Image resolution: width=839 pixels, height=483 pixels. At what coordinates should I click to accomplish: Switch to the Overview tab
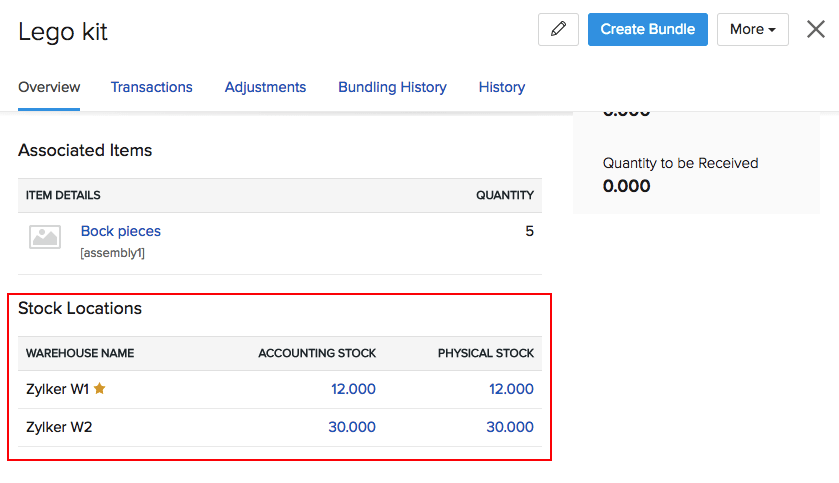[x=49, y=87]
